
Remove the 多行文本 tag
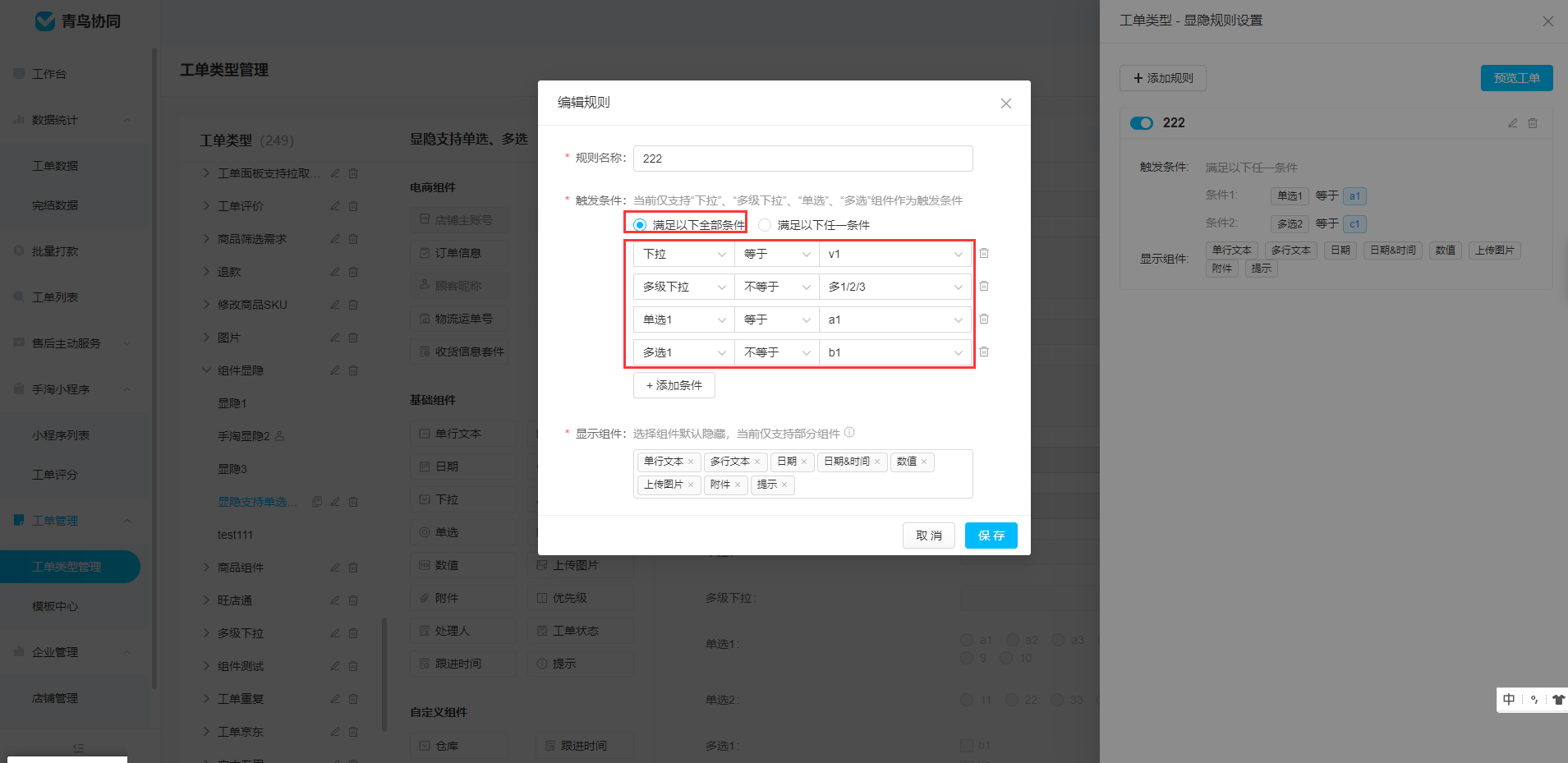coord(757,462)
